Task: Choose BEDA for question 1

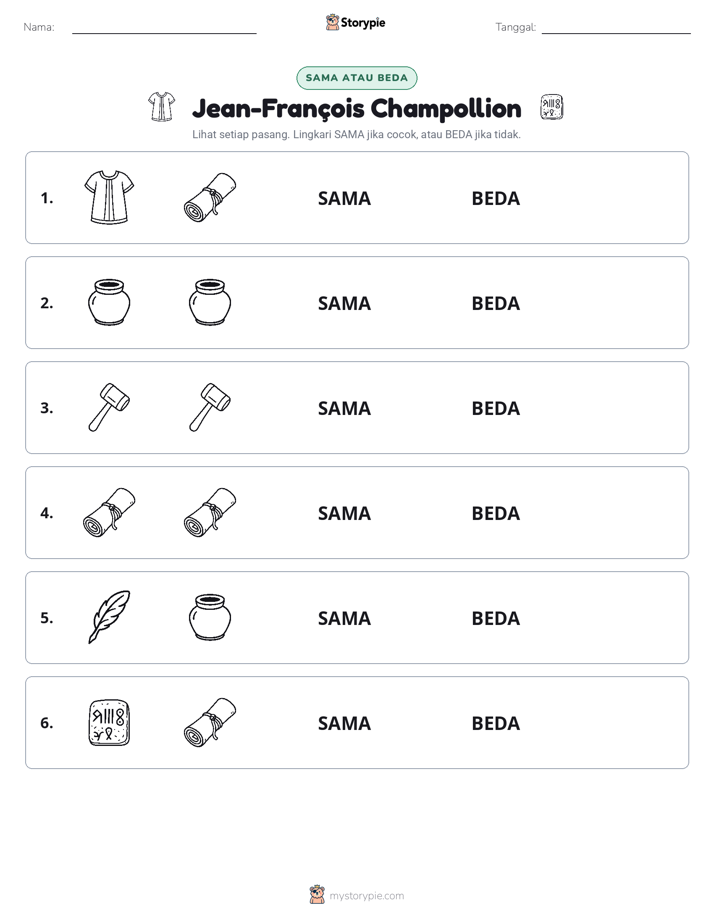Action: tap(495, 199)
